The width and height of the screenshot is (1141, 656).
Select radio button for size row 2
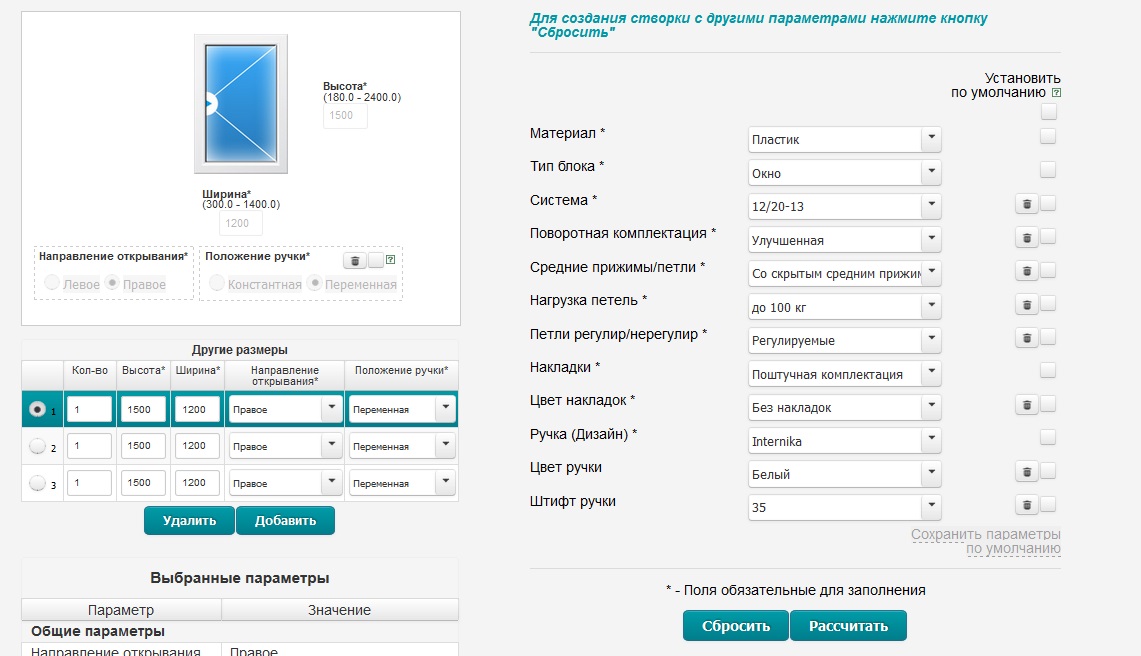coord(38,446)
